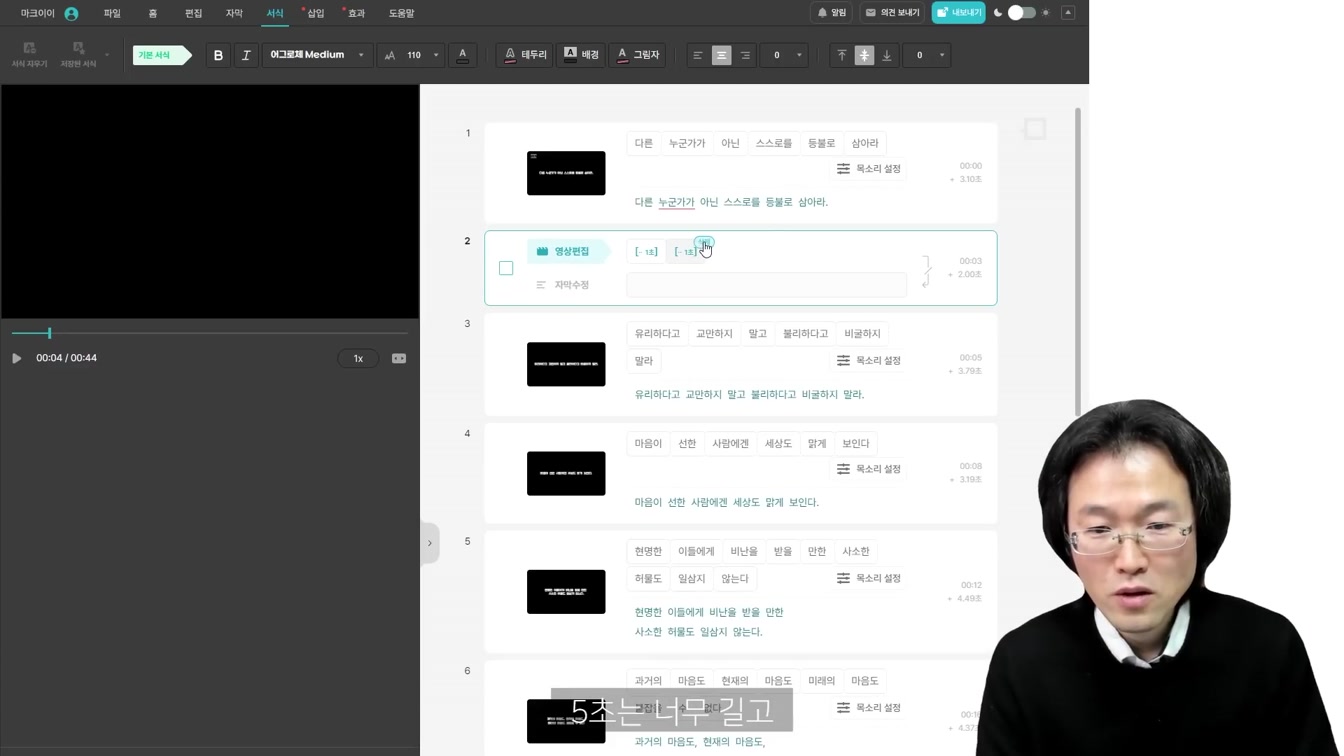Image resolution: width=1344 pixels, height=756 pixels.
Task: Open 홈 menu
Action: point(153,13)
